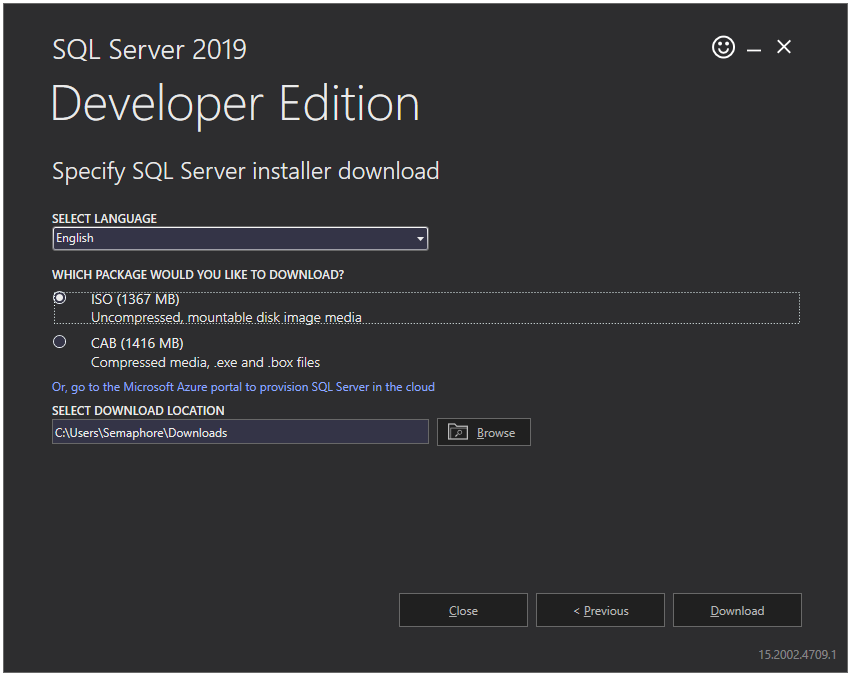Click 'WHICH PACKAGE WOULD YOU LIKE TO DOWNLOAD?' label
The image size is (851, 677).
coord(198,275)
